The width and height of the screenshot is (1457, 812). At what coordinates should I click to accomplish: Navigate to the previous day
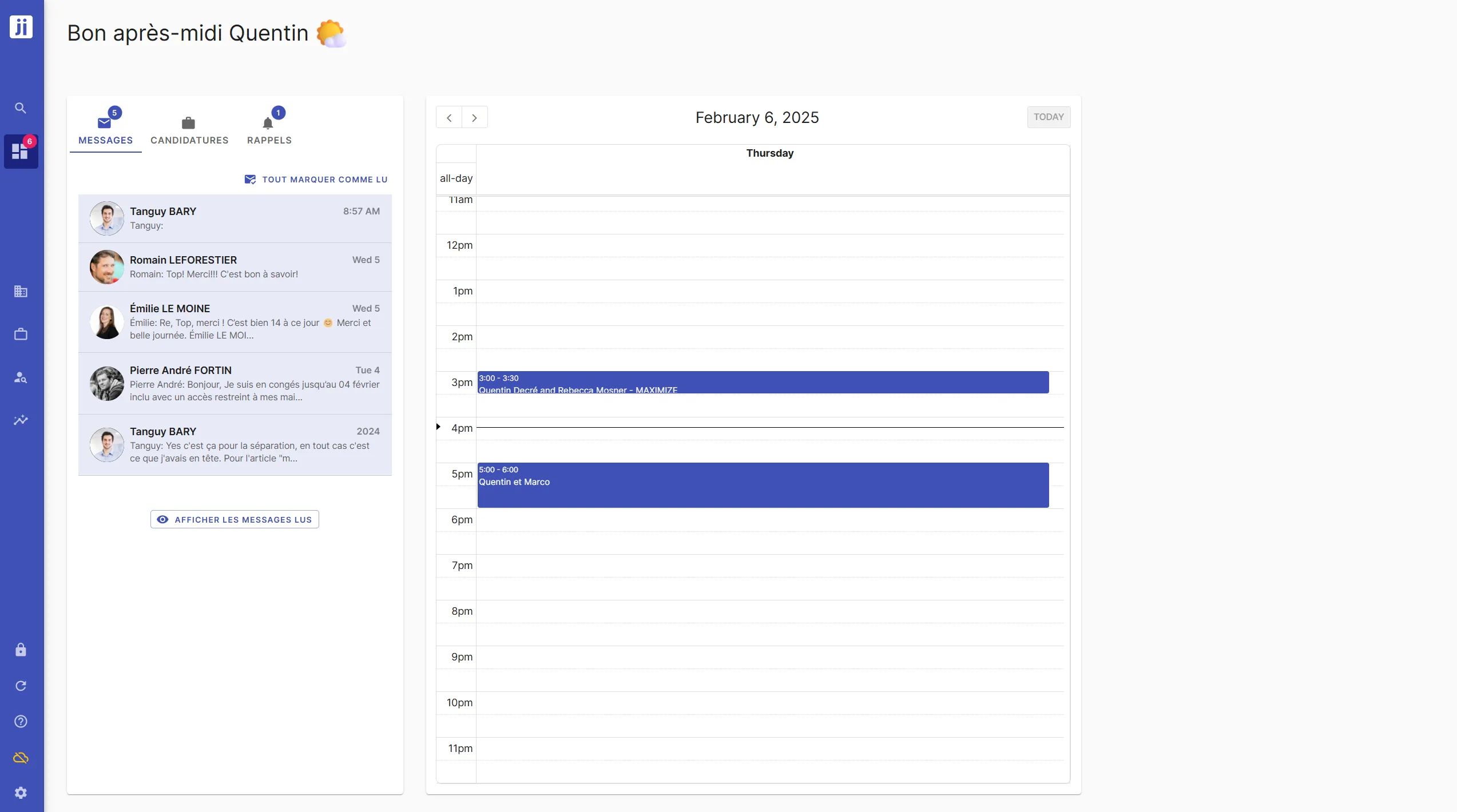(x=448, y=117)
